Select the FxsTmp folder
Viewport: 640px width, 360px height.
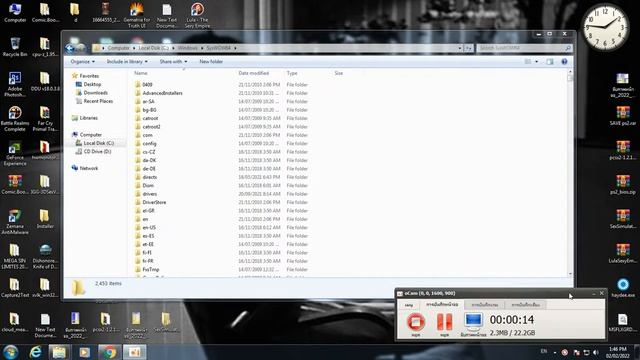click(151, 269)
